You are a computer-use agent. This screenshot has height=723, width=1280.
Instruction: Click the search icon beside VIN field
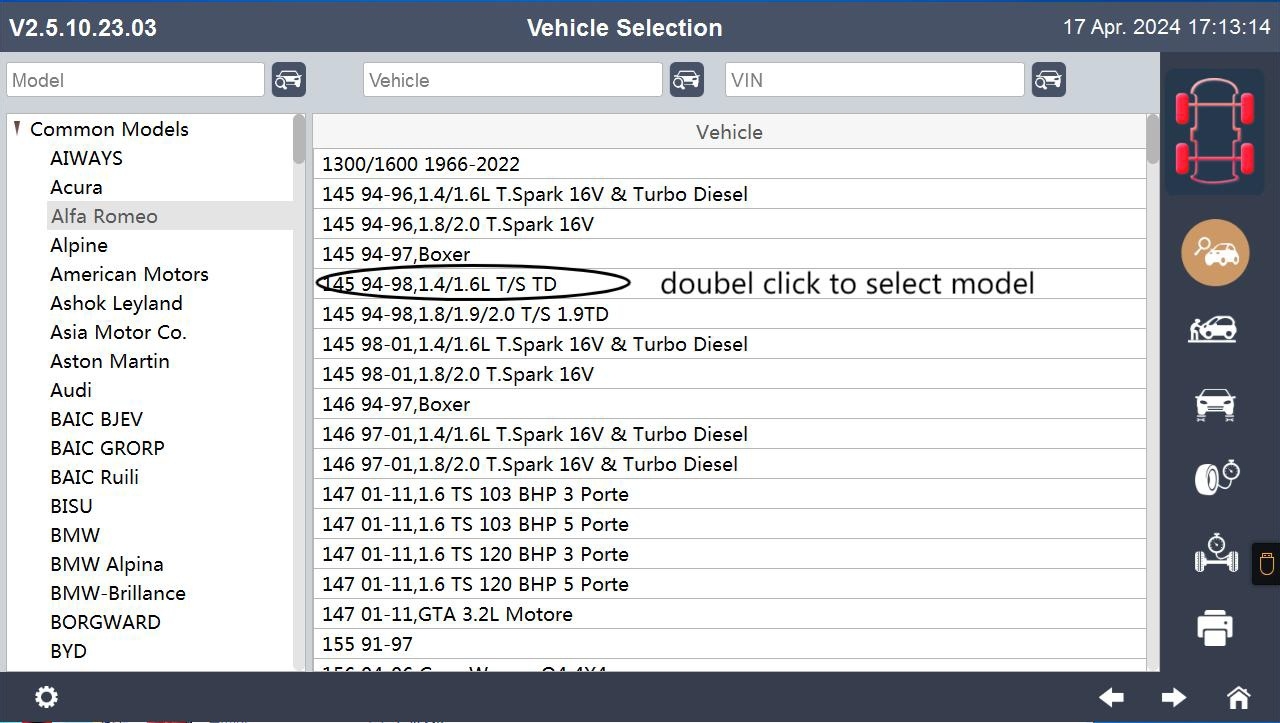coord(1049,80)
